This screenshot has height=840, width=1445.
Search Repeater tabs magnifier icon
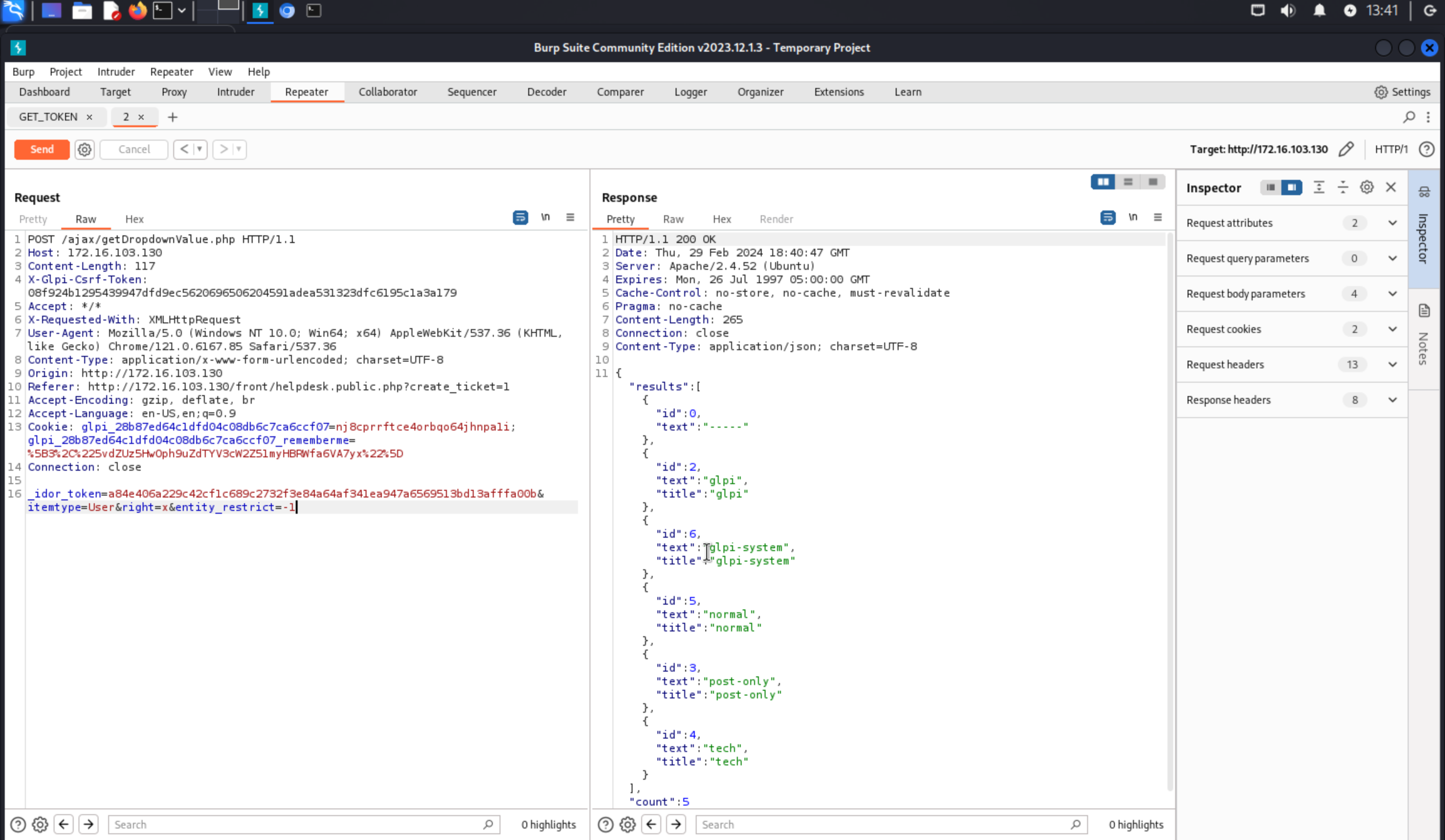point(1409,117)
